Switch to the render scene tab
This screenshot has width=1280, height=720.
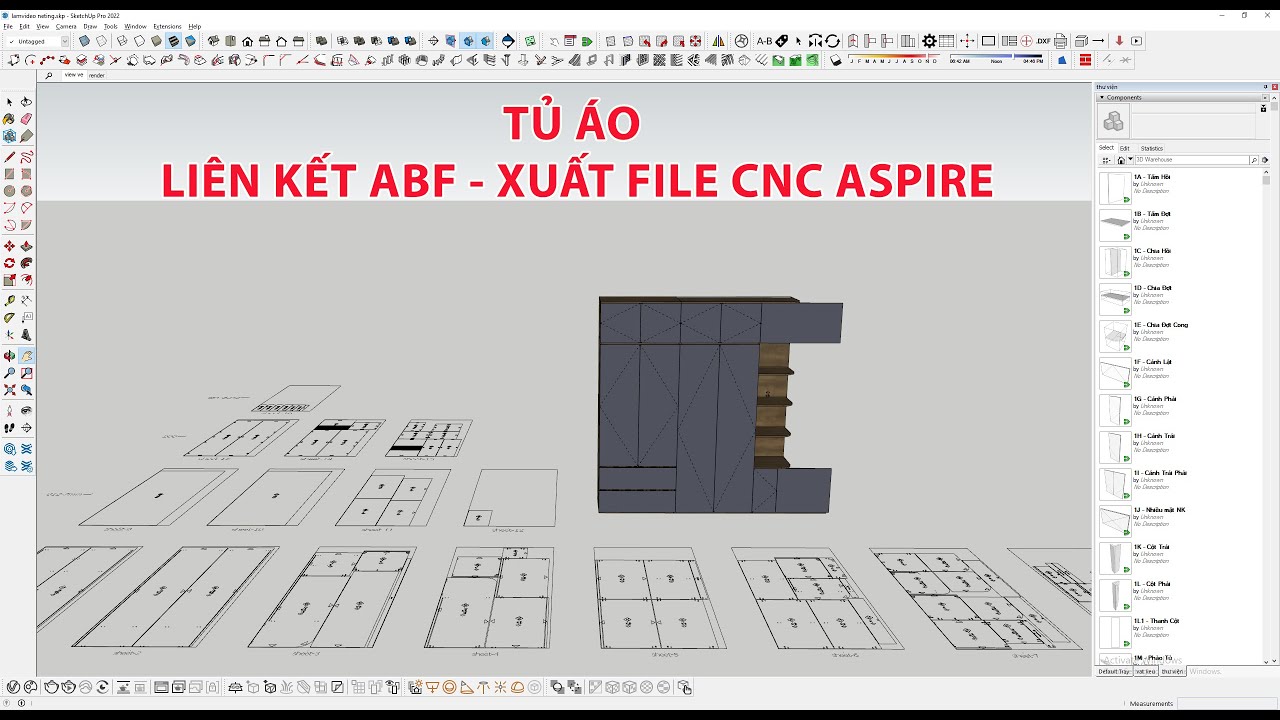(x=96, y=75)
